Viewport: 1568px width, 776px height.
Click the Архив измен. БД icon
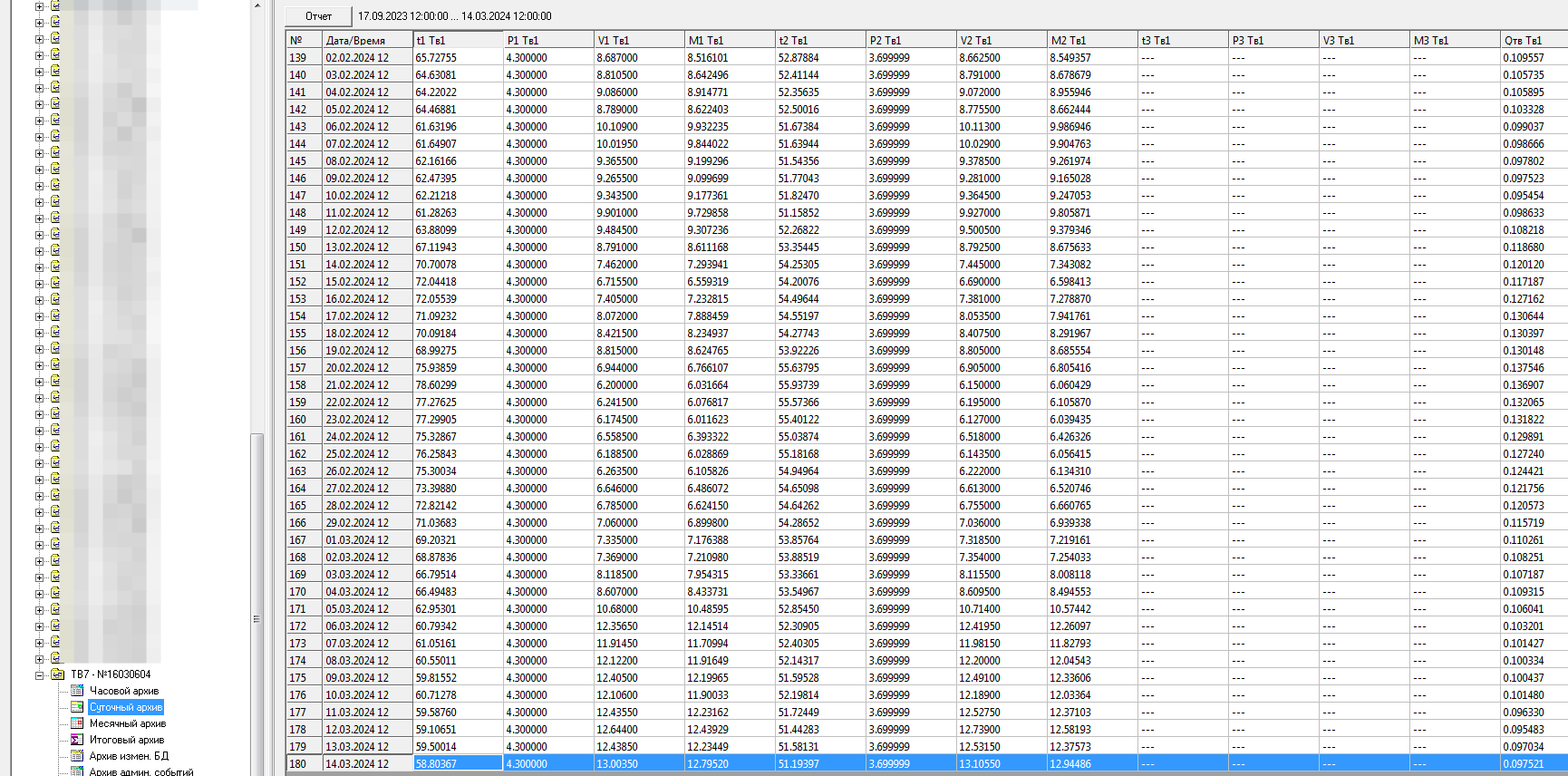pos(77,756)
